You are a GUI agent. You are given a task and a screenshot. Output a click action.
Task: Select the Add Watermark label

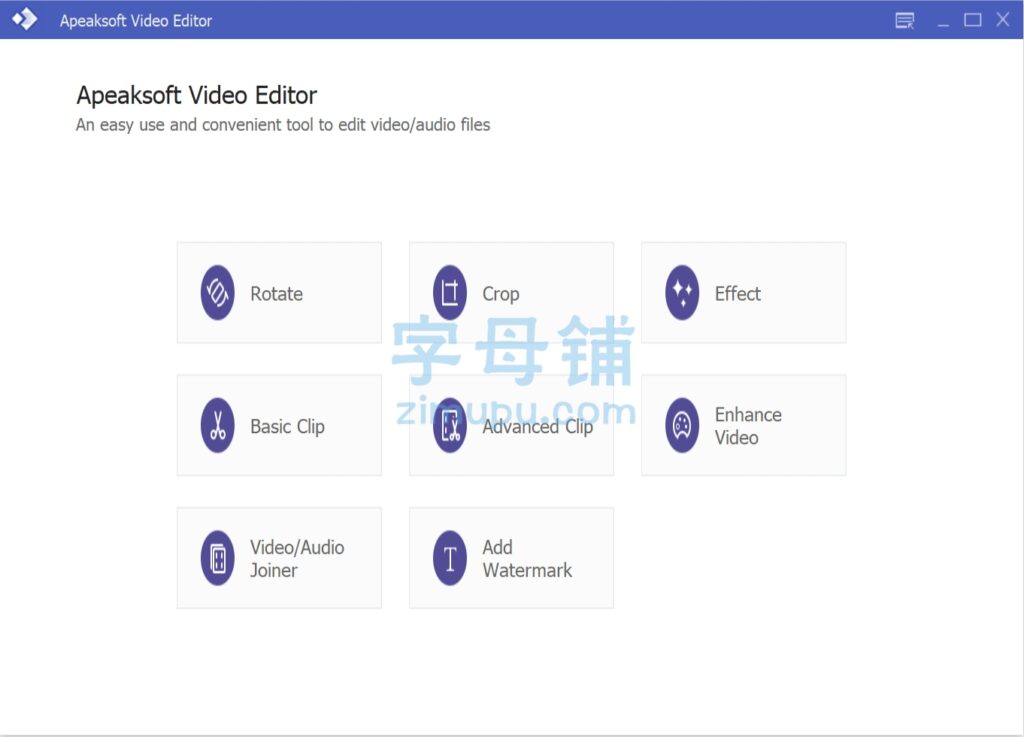[527, 558]
